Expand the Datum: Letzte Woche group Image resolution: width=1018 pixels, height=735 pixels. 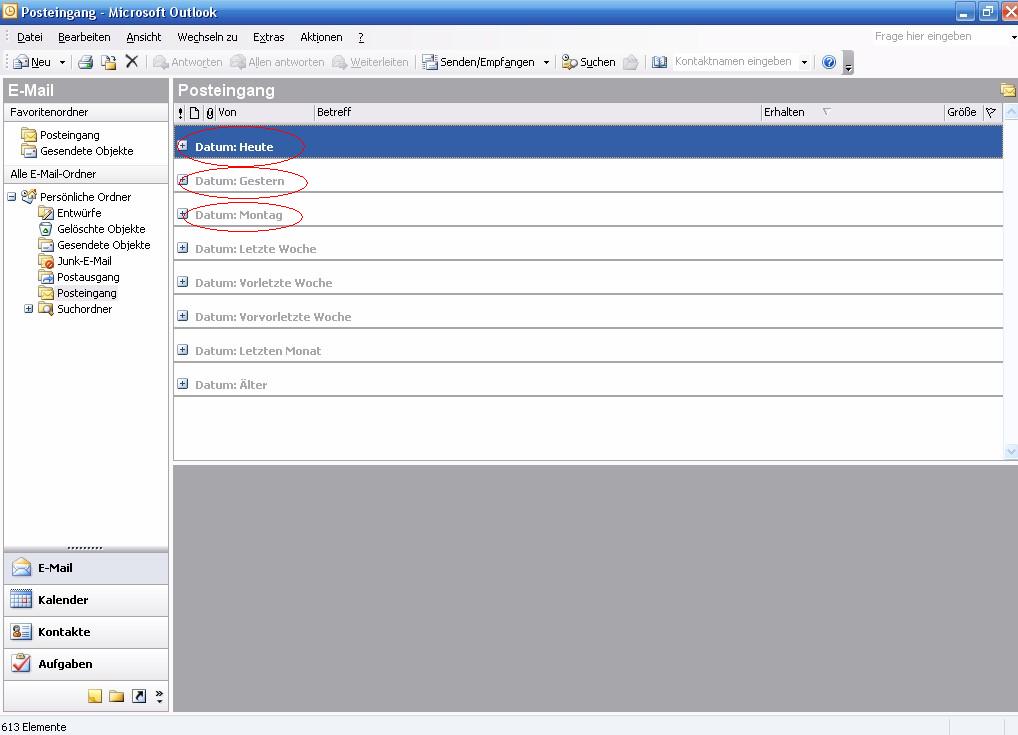tap(183, 248)
